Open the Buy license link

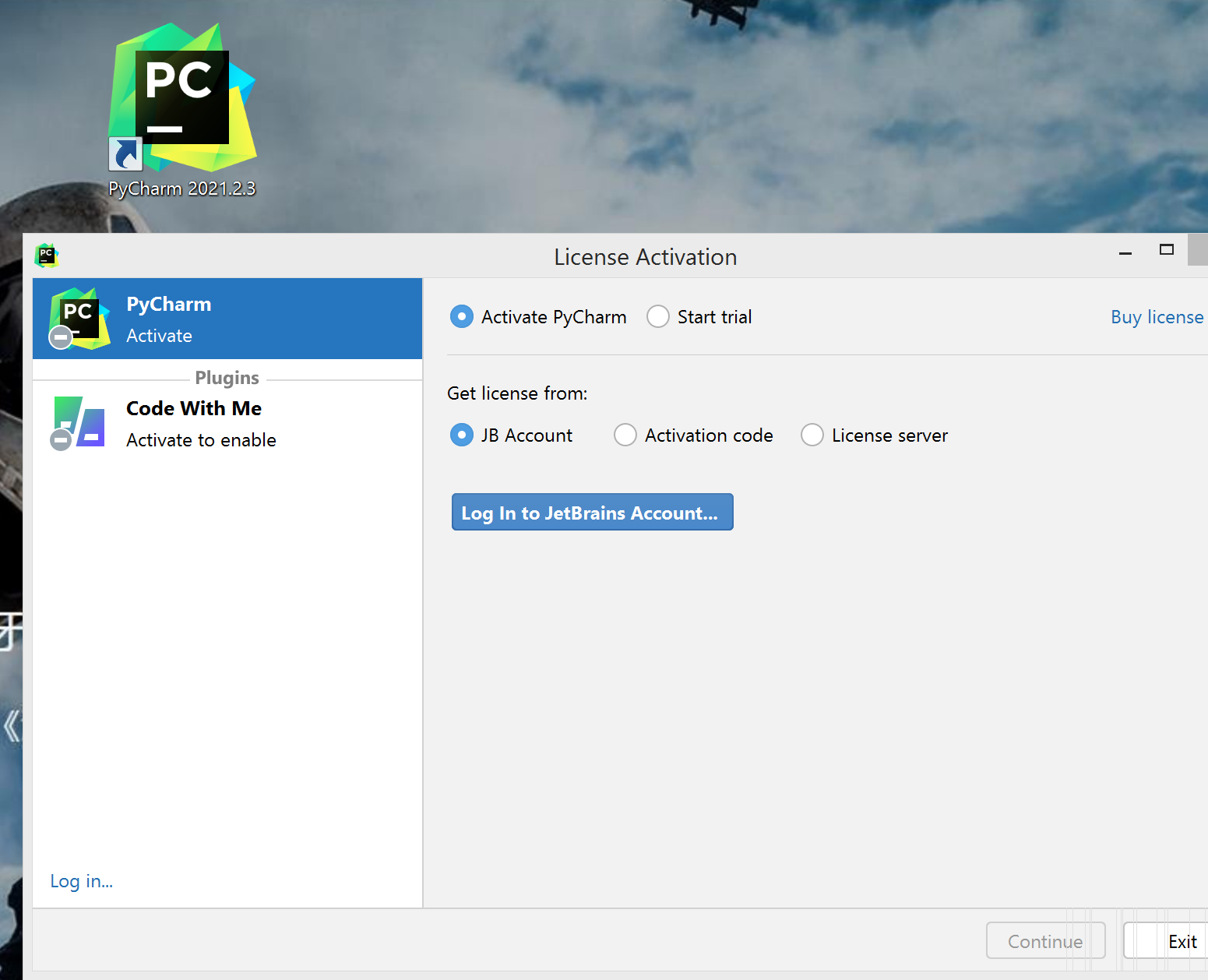pyautogui.click(x=1157, y=317)
